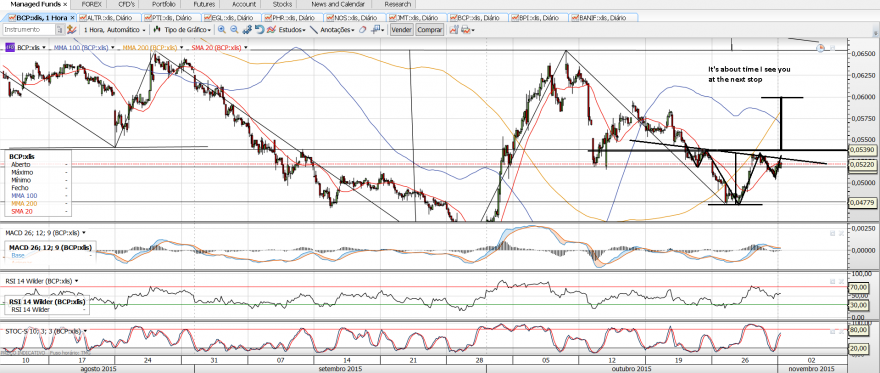The image size is (880, 373).
Task: Click the chart icon next to Instrumento field
Action: 71,29
